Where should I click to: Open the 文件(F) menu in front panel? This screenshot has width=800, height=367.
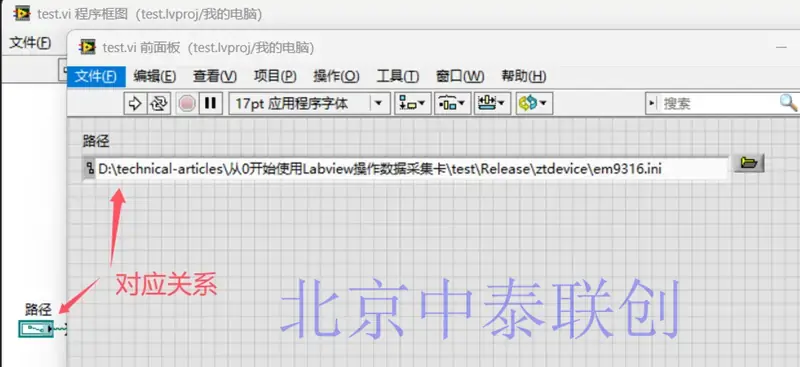[96, 77]
